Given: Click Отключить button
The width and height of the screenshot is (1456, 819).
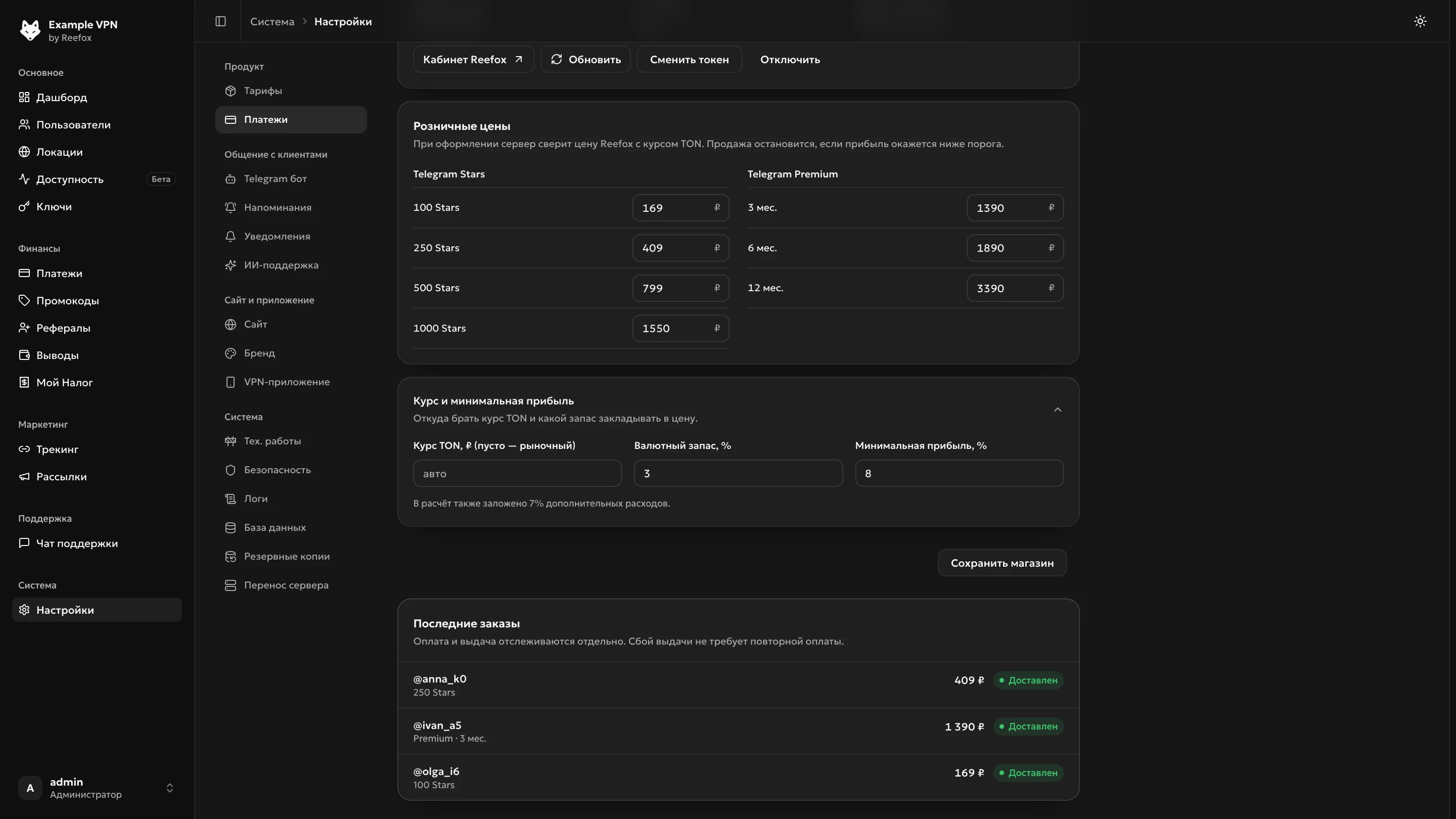Looking at the screenshot, I should [x=790, y=59].
